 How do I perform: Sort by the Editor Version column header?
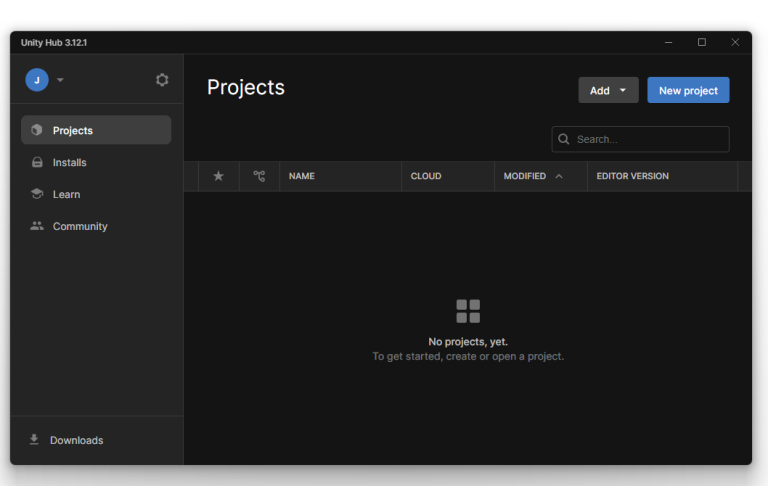click(x=632, y=176)
